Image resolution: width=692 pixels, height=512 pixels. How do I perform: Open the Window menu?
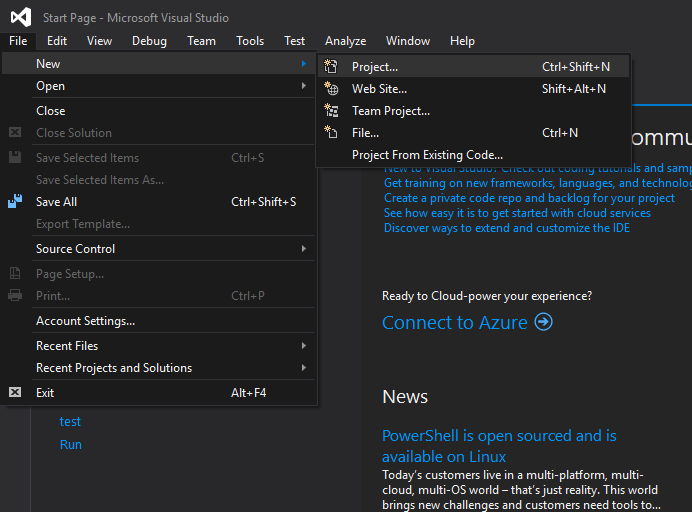tap(408, 41)
